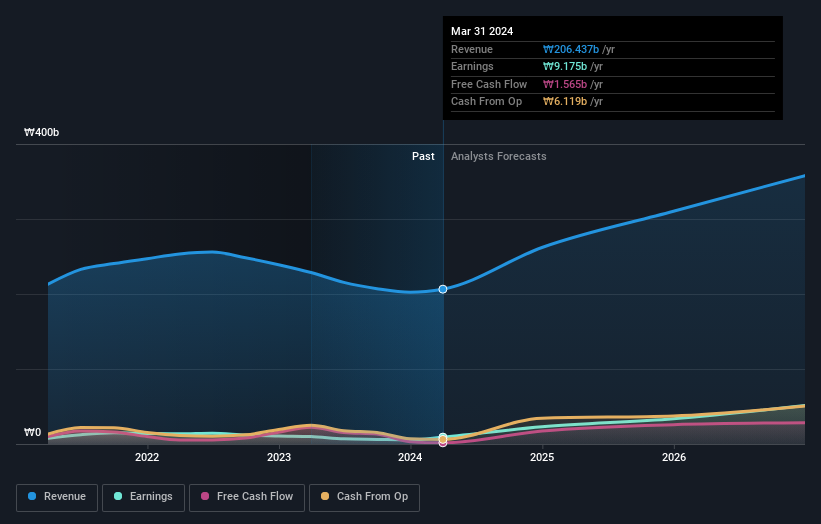Image resolution: width=821 pixels, height=524 pixels.
Task: Click the Free Cash Flow label in tooltip
Action: coord(489,84)
